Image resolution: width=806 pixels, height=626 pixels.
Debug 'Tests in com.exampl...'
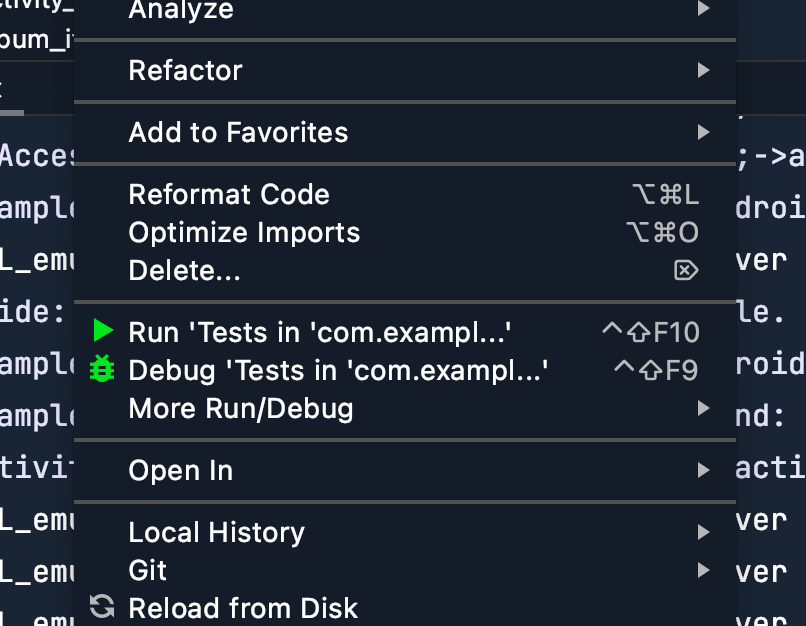337,371
